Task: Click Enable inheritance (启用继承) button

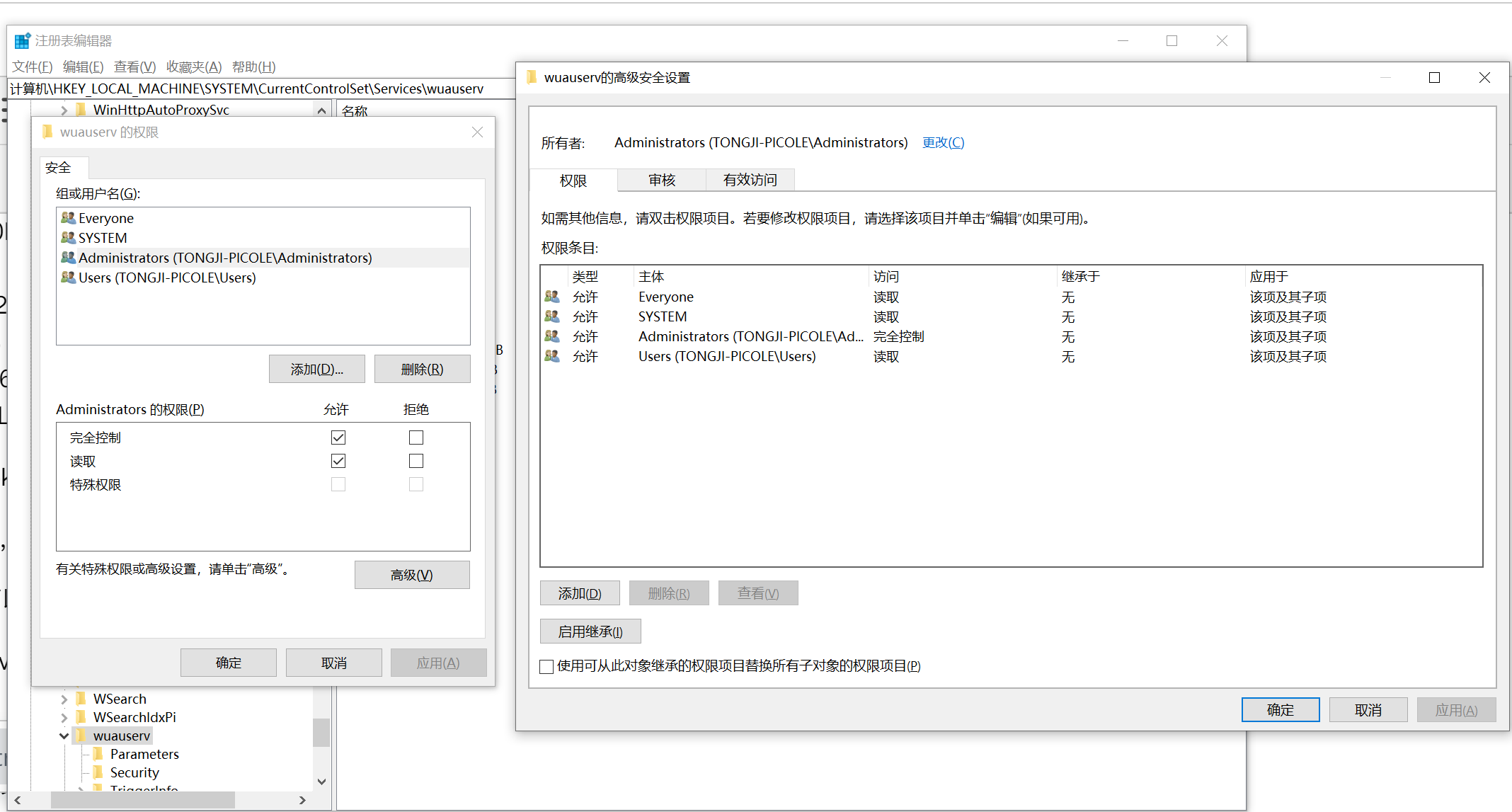Action: 590,631
